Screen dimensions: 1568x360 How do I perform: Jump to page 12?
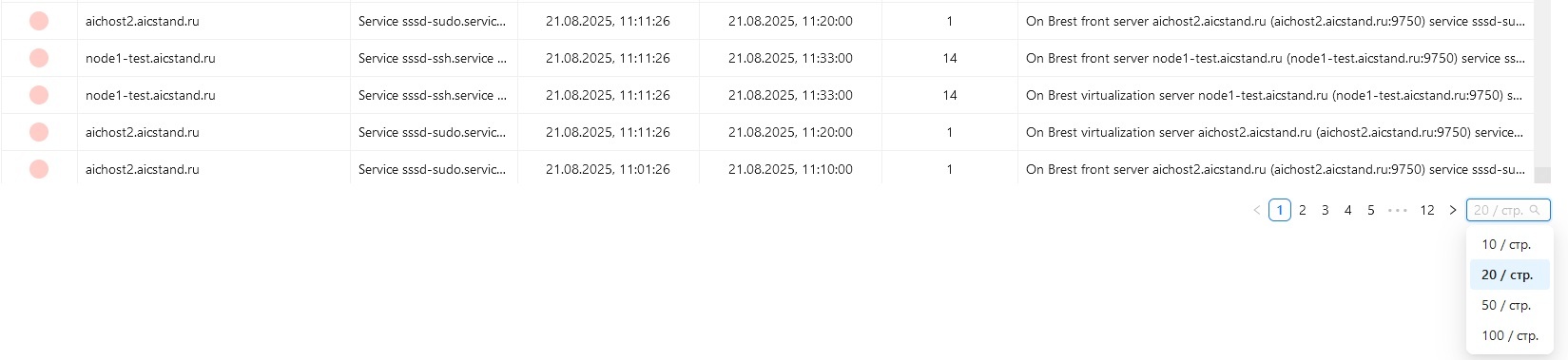[x=1427, y=210]
